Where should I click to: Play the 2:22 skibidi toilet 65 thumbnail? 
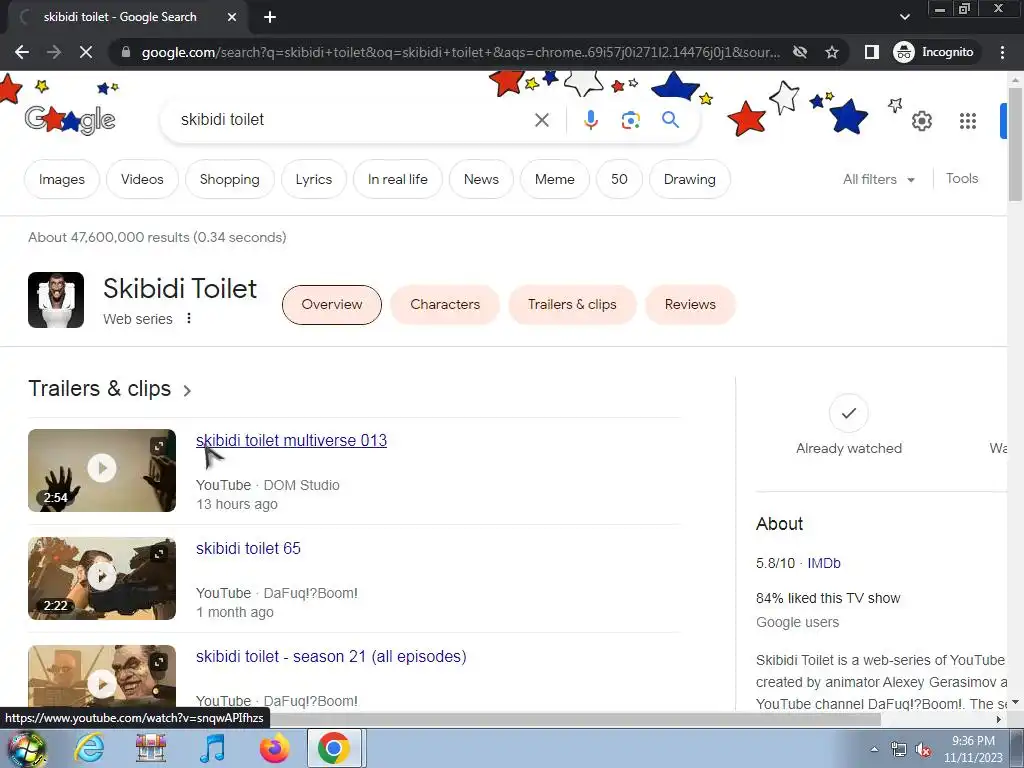[102, 578]
